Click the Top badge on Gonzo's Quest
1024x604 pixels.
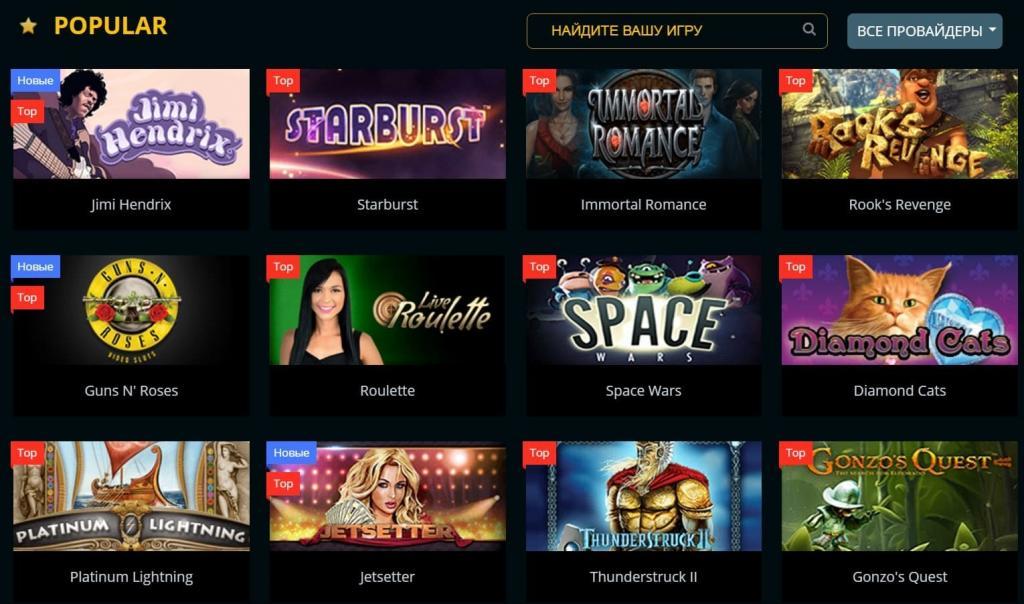[795, 453]
